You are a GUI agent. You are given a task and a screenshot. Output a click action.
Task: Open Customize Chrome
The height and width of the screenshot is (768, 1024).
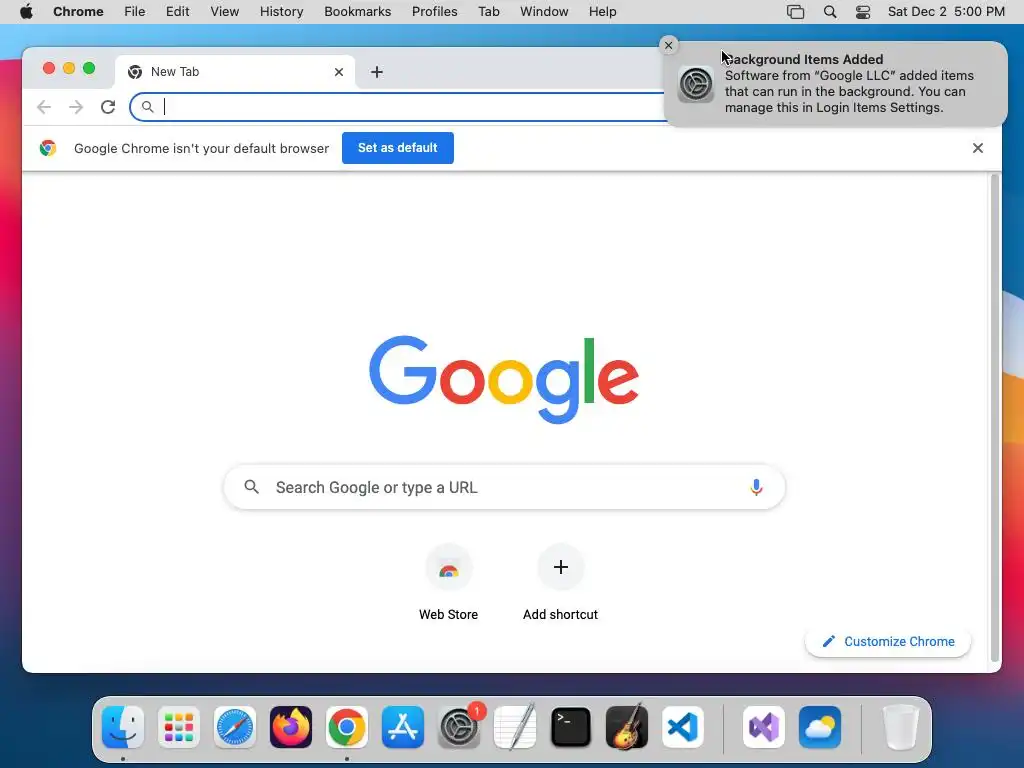(888, 641)
